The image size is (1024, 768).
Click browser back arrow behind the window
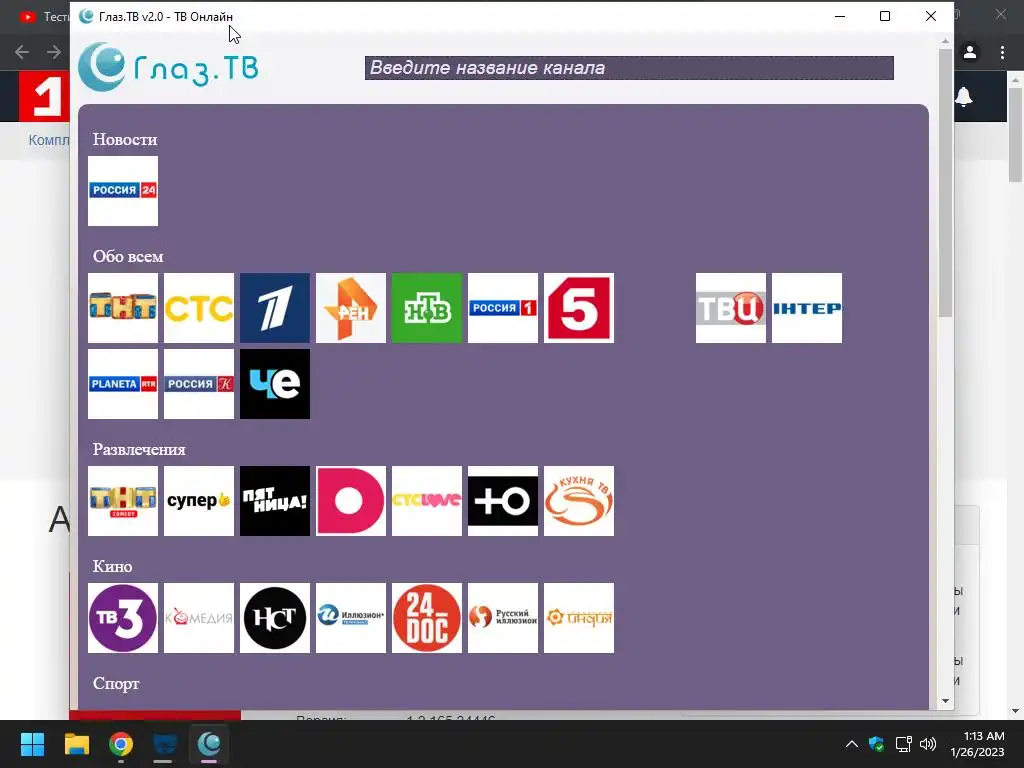pyautogui.click(x=22, y=52)
